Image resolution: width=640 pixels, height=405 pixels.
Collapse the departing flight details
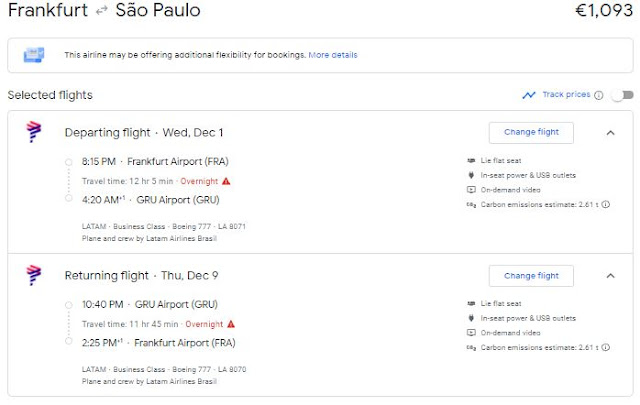[x=611, y=132]
